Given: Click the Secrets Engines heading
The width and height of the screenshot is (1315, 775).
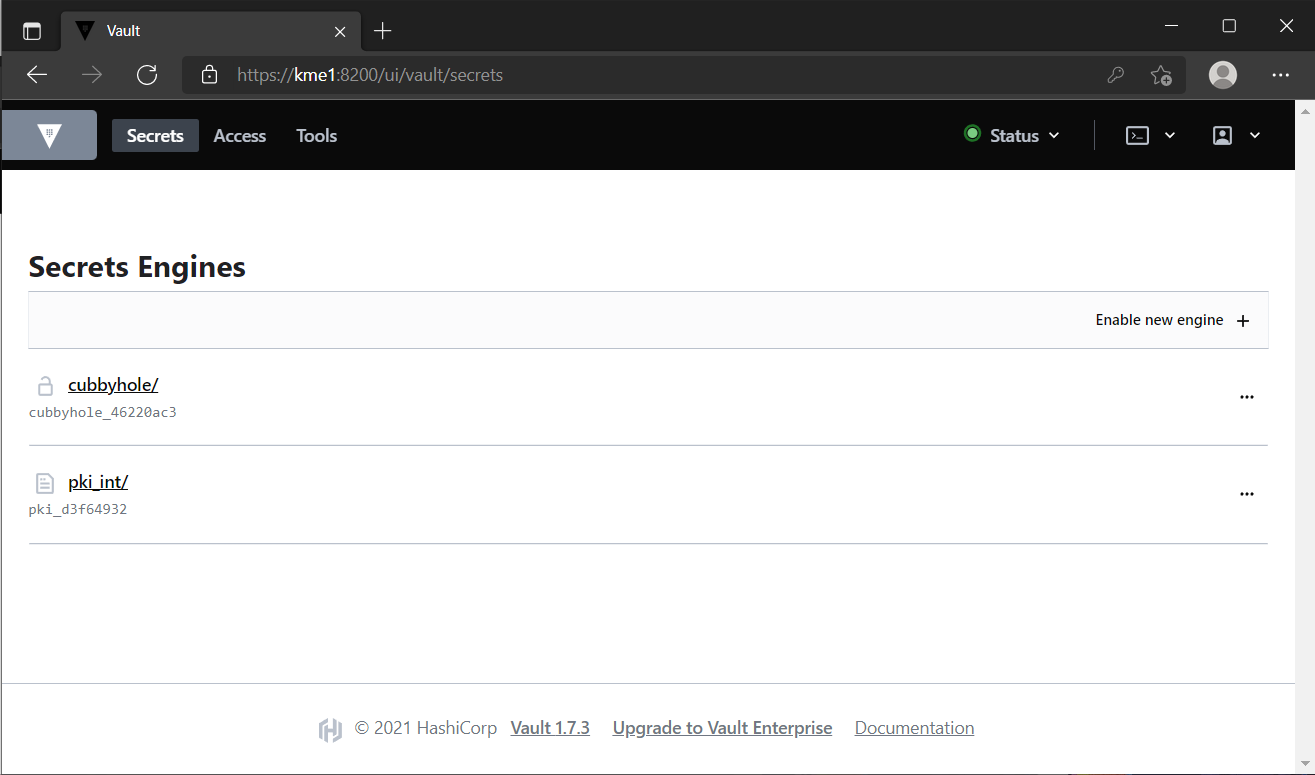Looking at the screenshot, I should point(137,267).
